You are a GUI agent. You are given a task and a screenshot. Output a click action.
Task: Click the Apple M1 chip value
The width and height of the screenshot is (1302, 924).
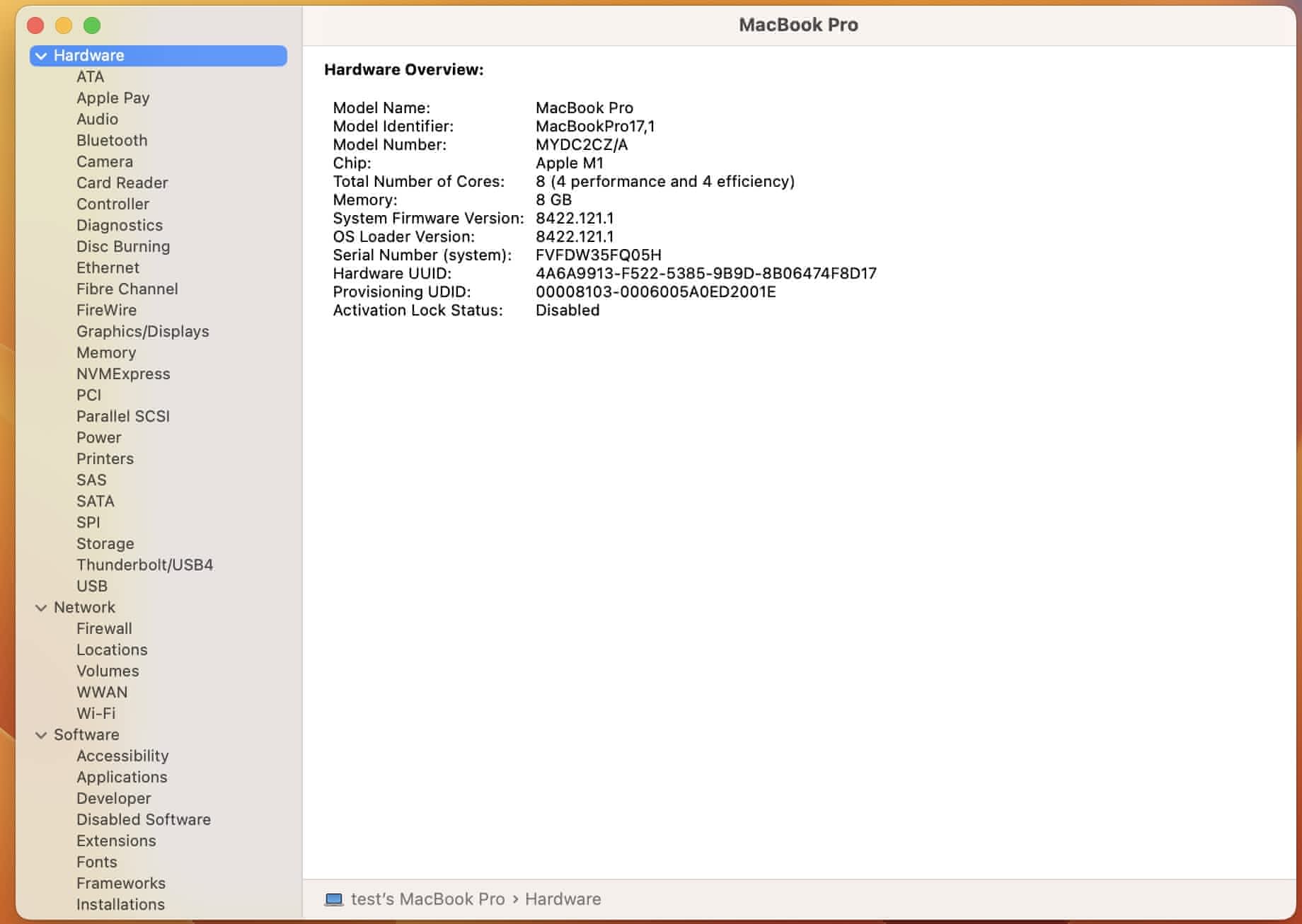[x=570, y=163]
